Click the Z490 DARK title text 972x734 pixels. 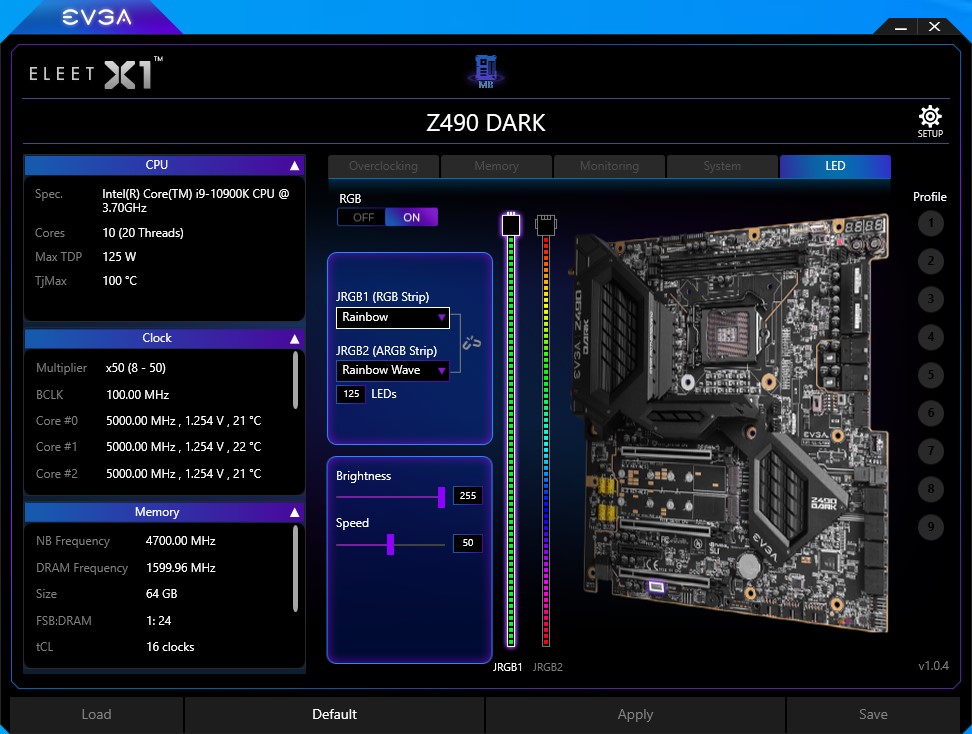click(x=485, y=123)
